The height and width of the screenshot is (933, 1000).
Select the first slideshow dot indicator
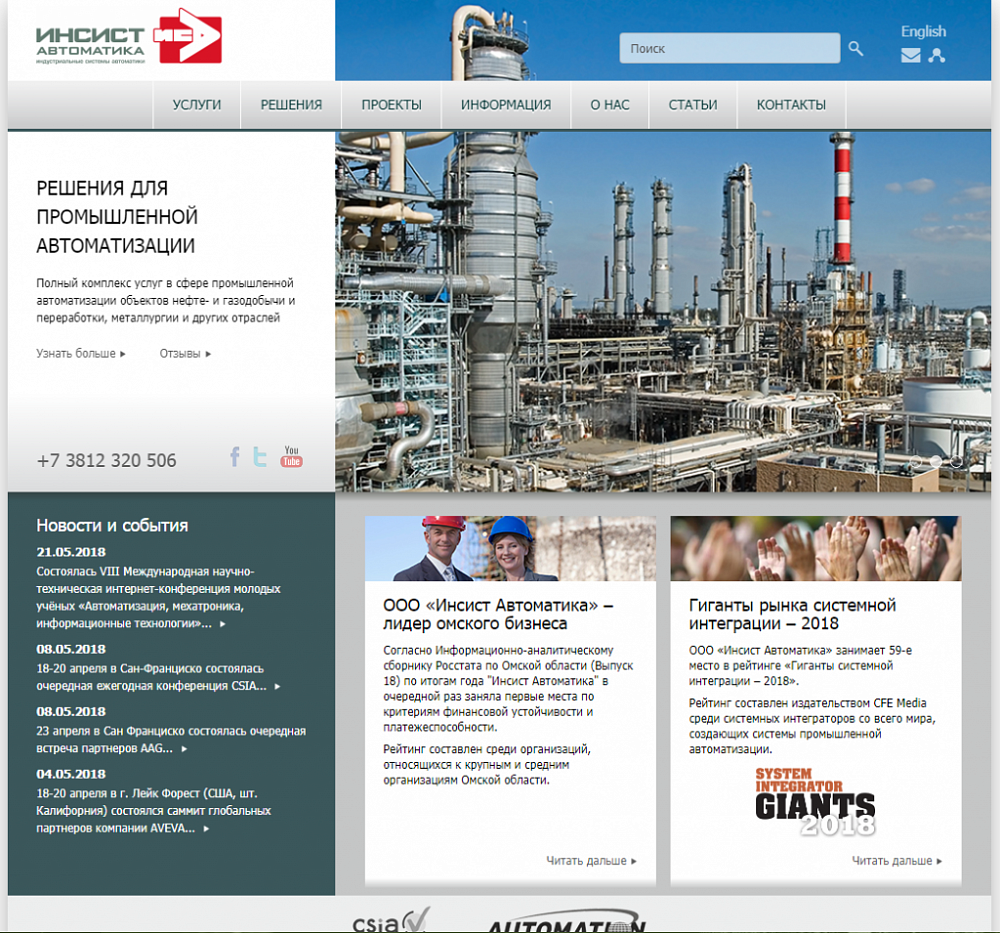pyautogui.click(x=915, y=462)
